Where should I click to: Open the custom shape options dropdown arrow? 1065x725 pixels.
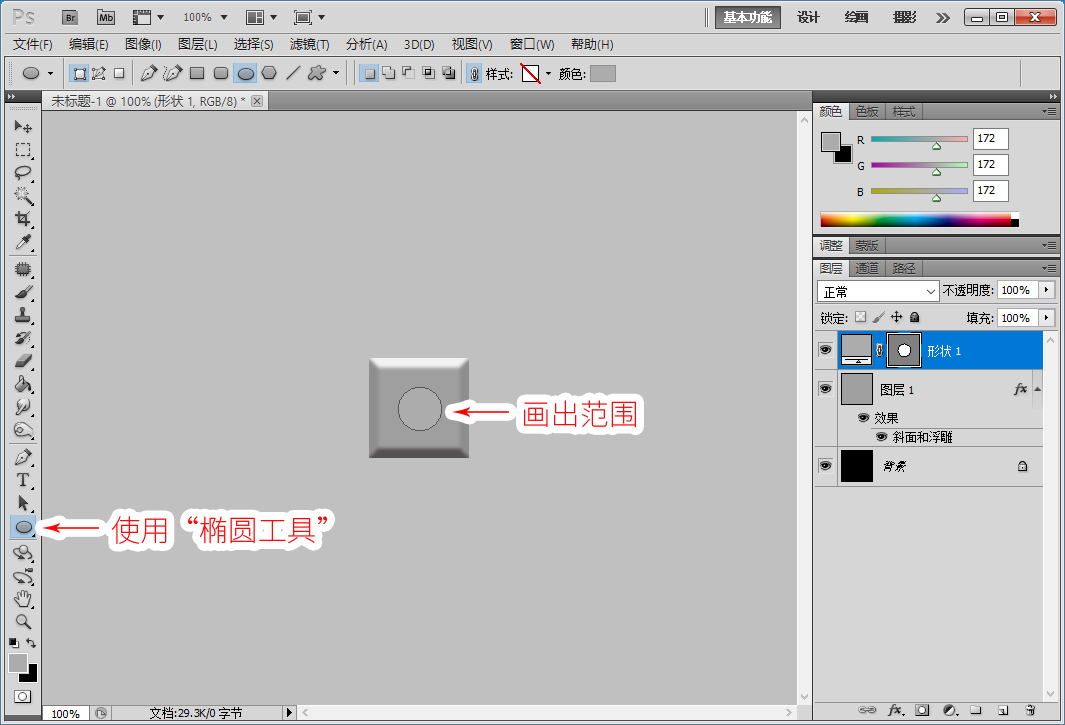[336, 73]
